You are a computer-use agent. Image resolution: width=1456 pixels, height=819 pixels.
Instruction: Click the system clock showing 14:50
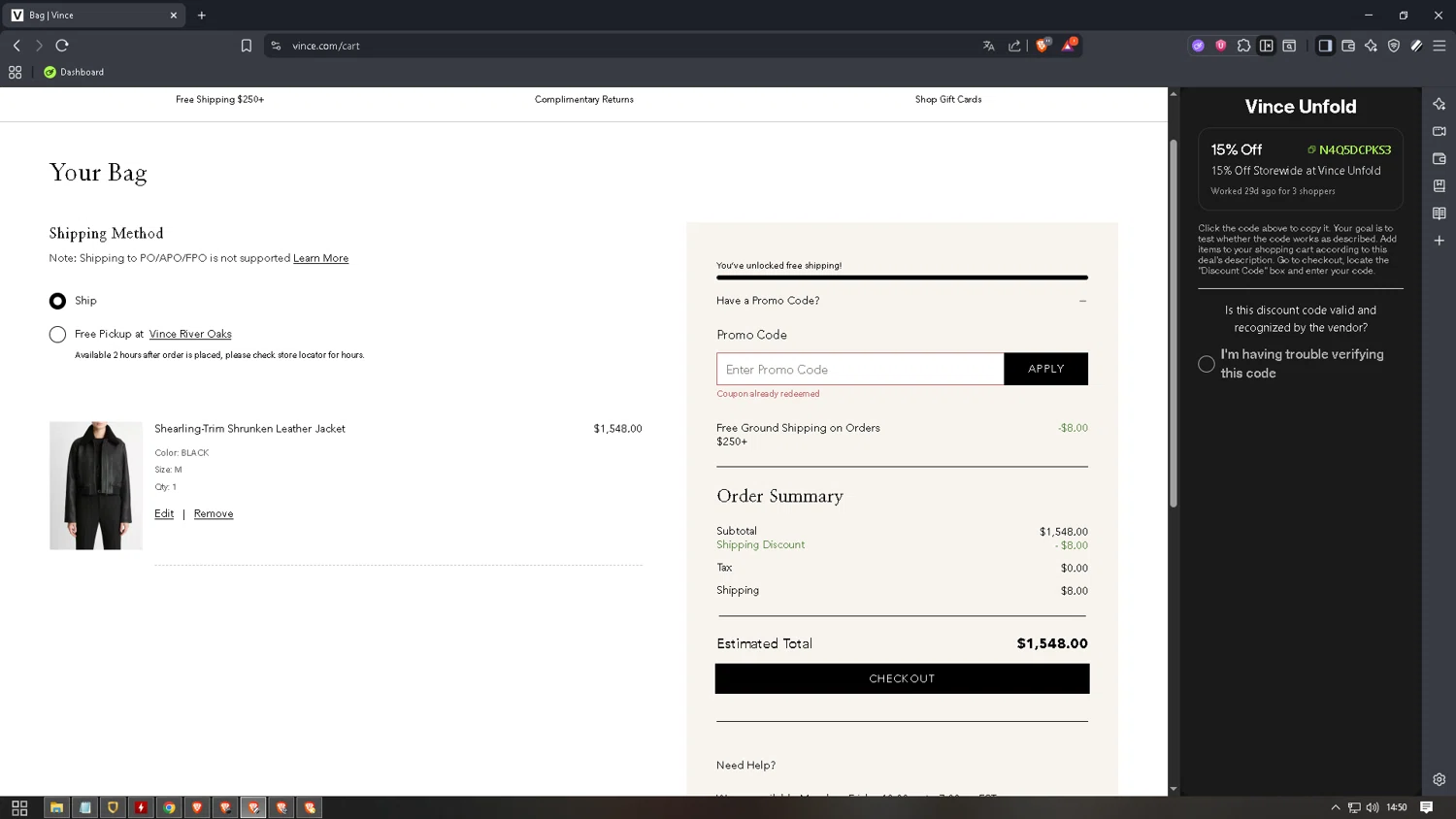coord(1397,807)
